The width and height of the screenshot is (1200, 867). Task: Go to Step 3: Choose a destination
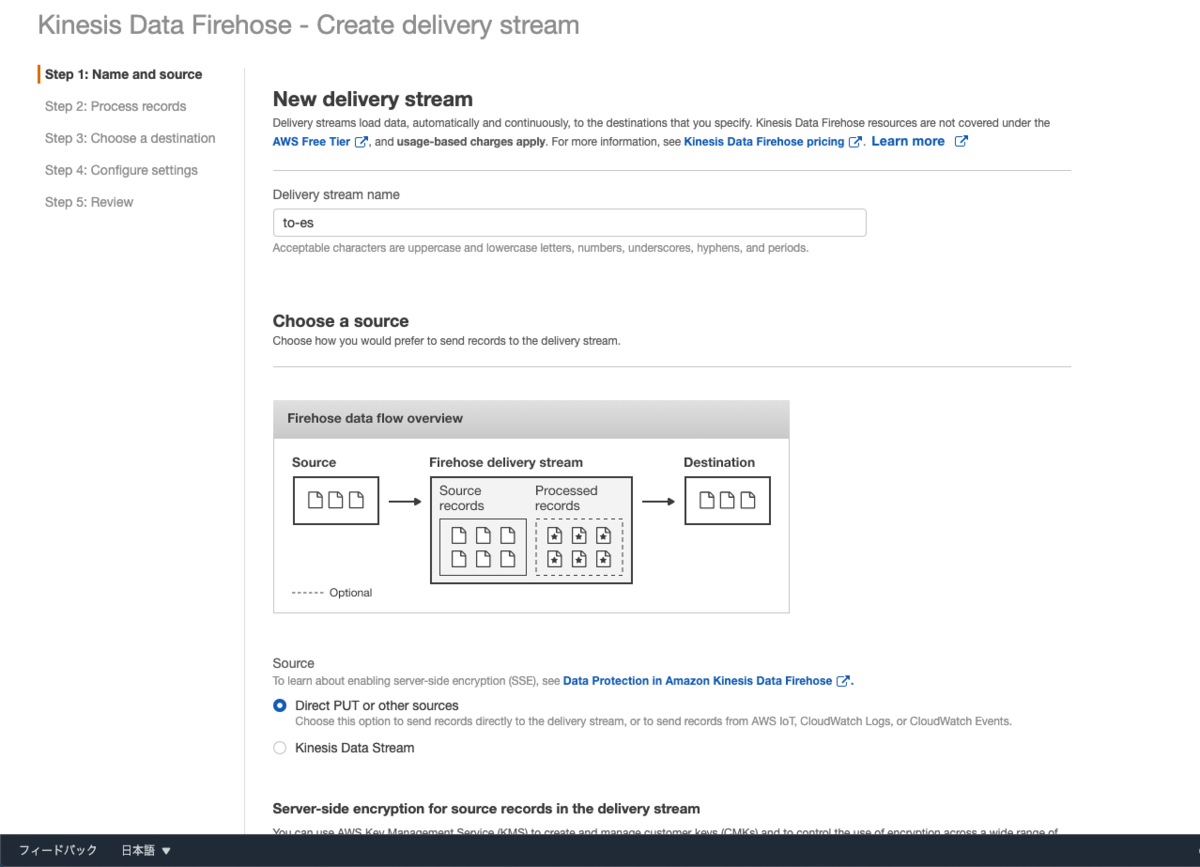point(130,138)
